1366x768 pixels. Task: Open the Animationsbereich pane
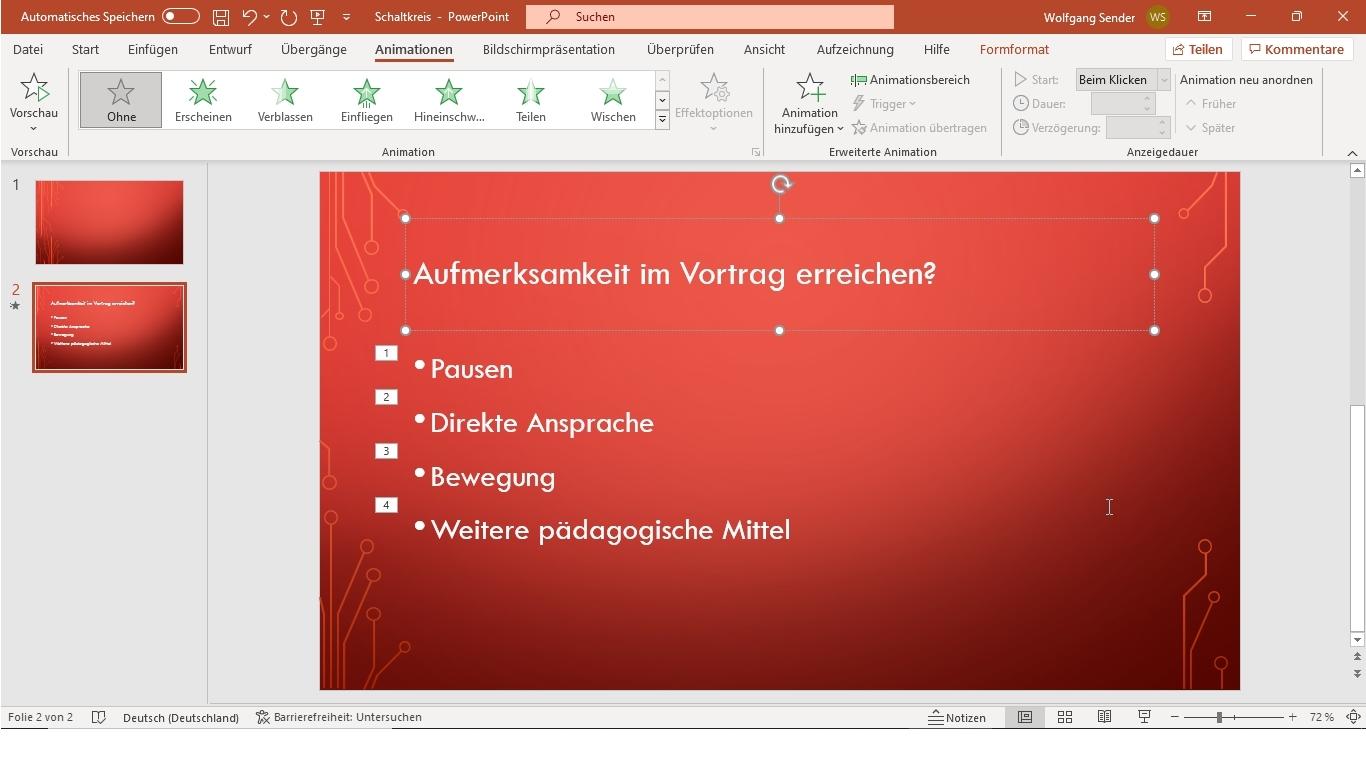(x=910, y=80)
